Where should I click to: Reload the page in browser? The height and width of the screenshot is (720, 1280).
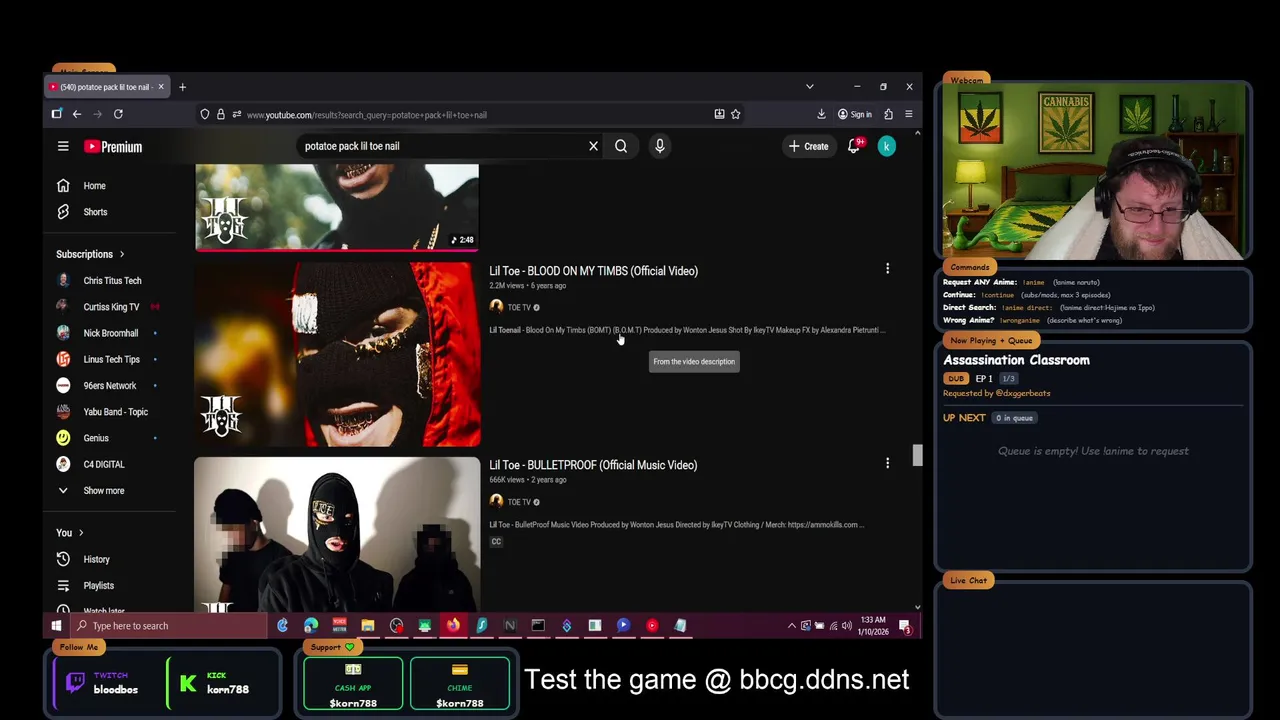coord(118,114)
